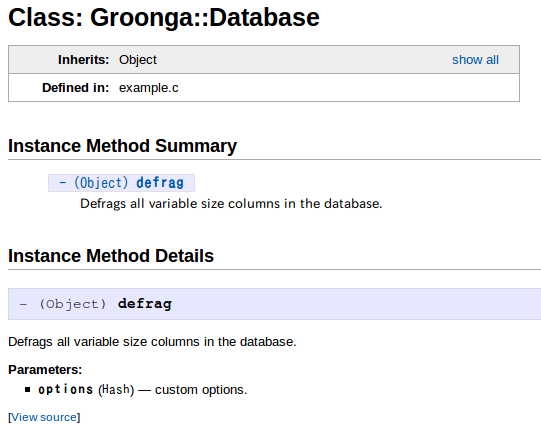Click the summary description under defrag signature
The image size is (541, 439).
[x=231, y=204]
